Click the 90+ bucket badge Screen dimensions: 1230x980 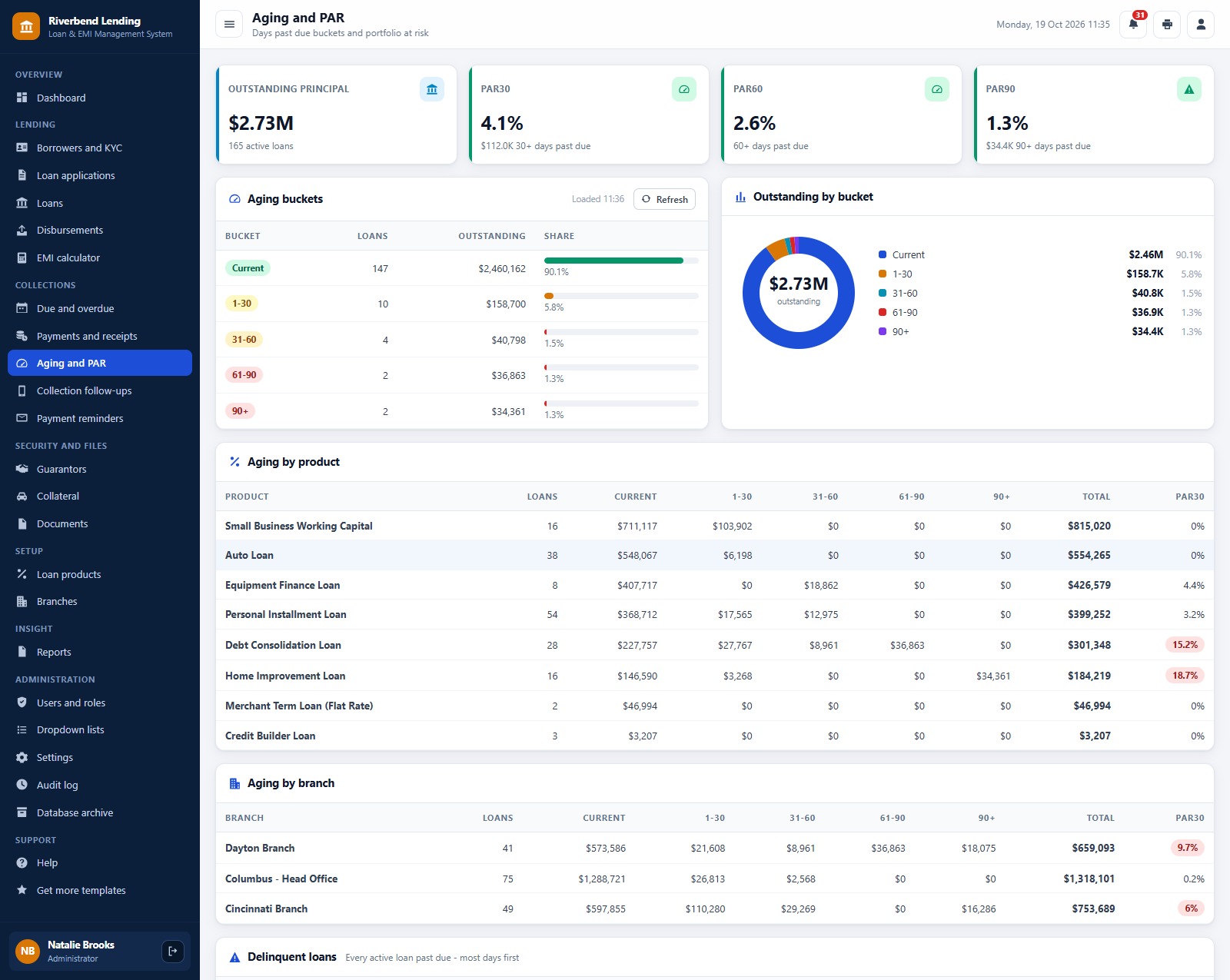coord(240,411)
